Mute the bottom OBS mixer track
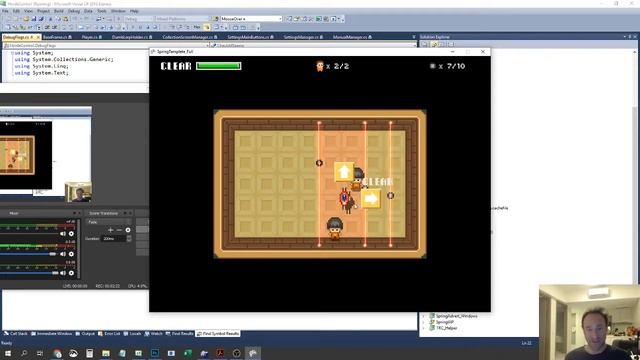 (63, 273)
